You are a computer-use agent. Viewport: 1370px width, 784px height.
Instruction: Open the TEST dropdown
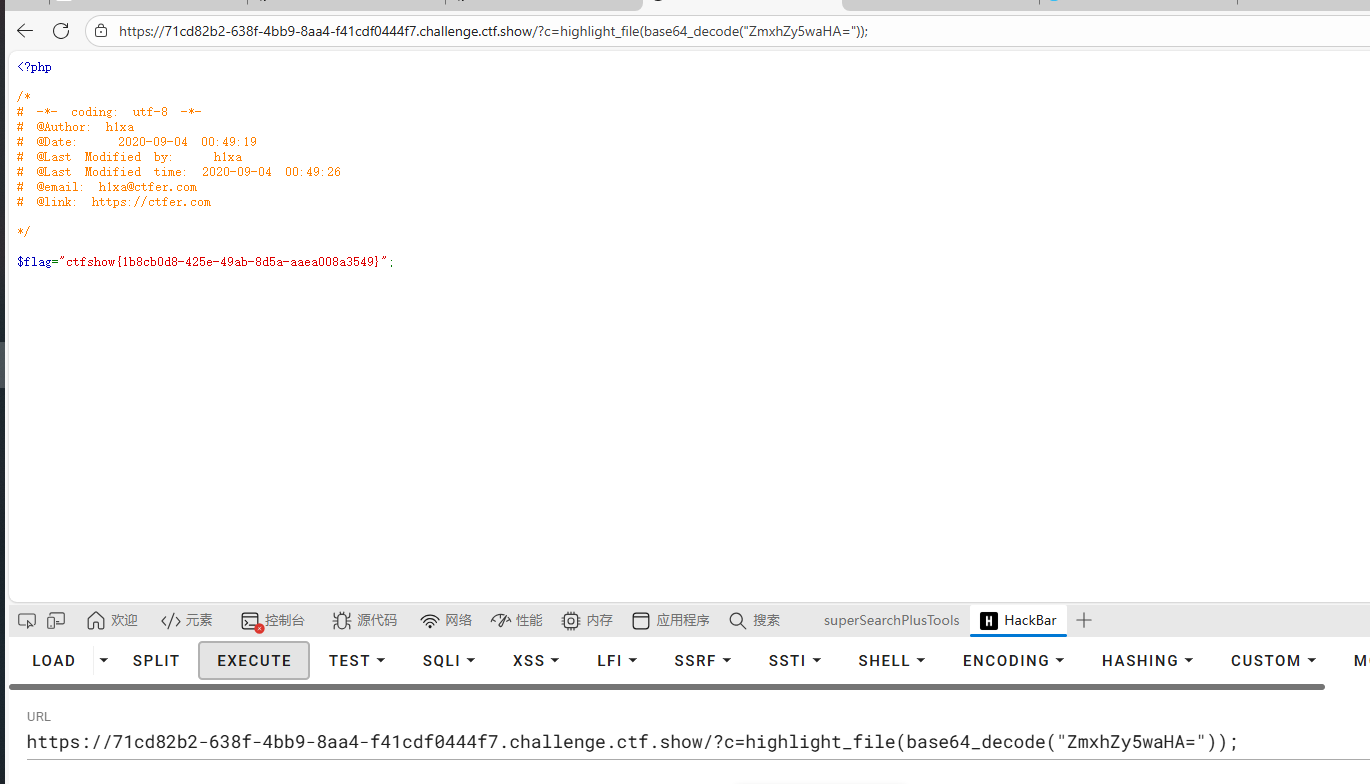(357, 661)
